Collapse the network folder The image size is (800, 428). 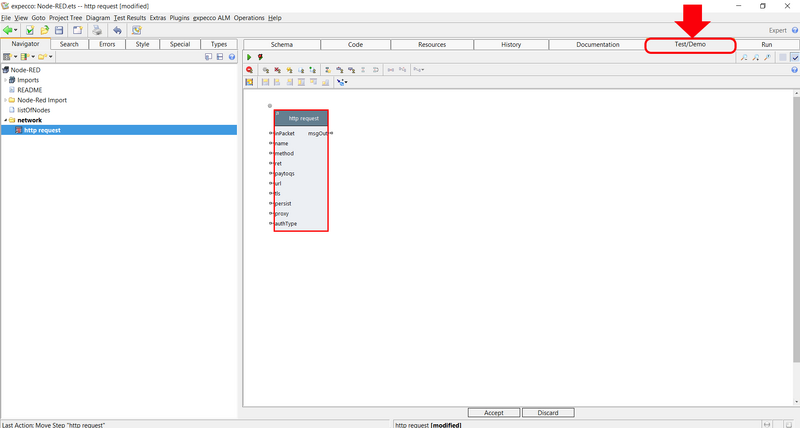point(5,120)
